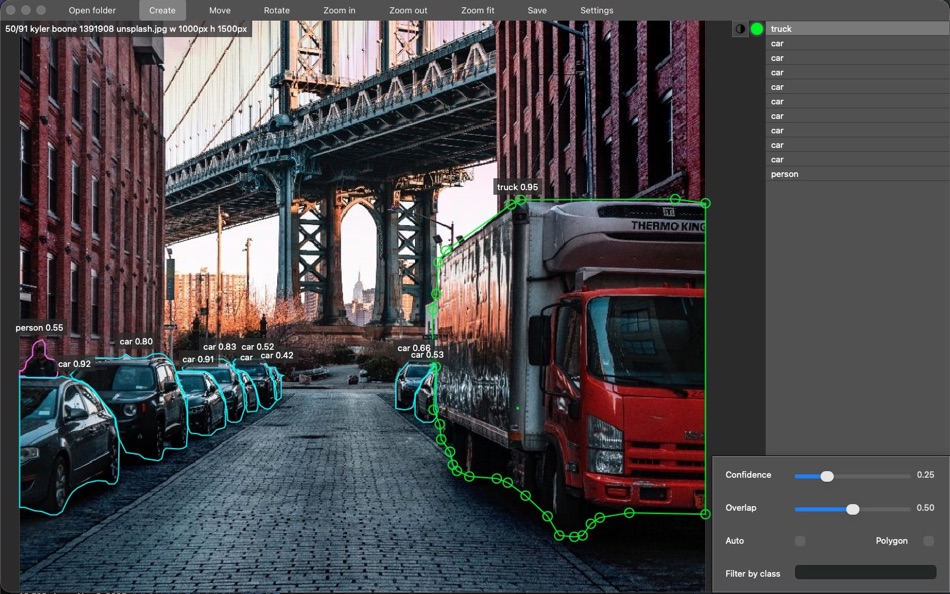Click Open folder in the toolbar
Viewport: 950px width, 594px height.
coord(92,10)
